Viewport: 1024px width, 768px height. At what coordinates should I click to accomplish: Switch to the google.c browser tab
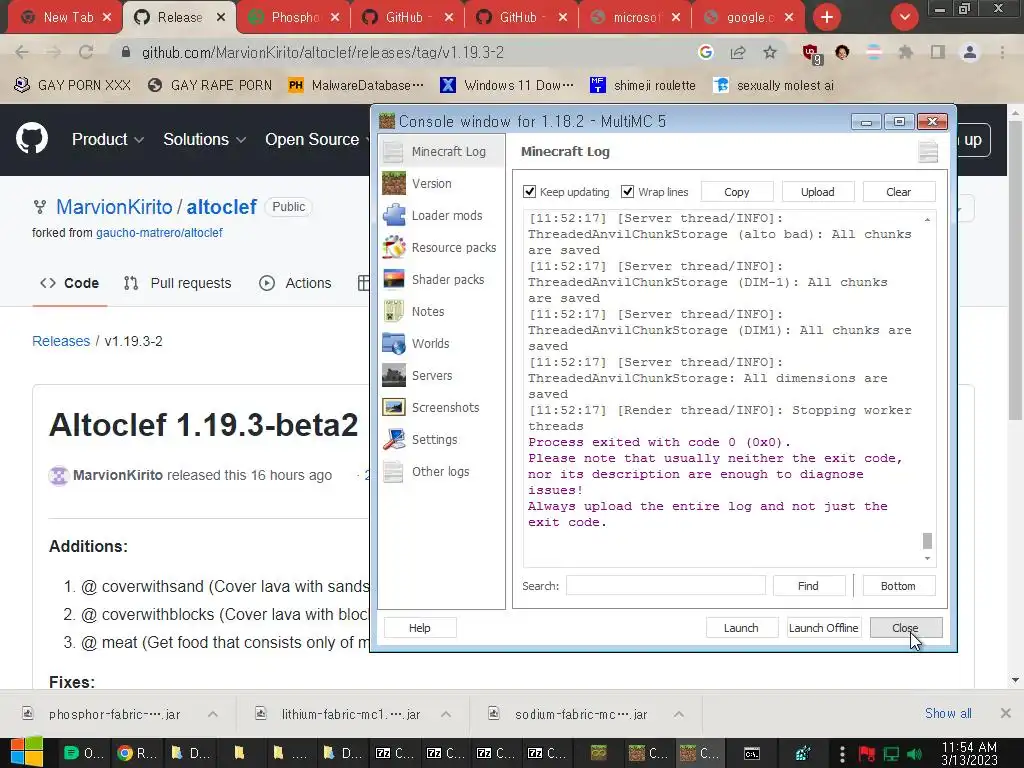coord(749,17)
